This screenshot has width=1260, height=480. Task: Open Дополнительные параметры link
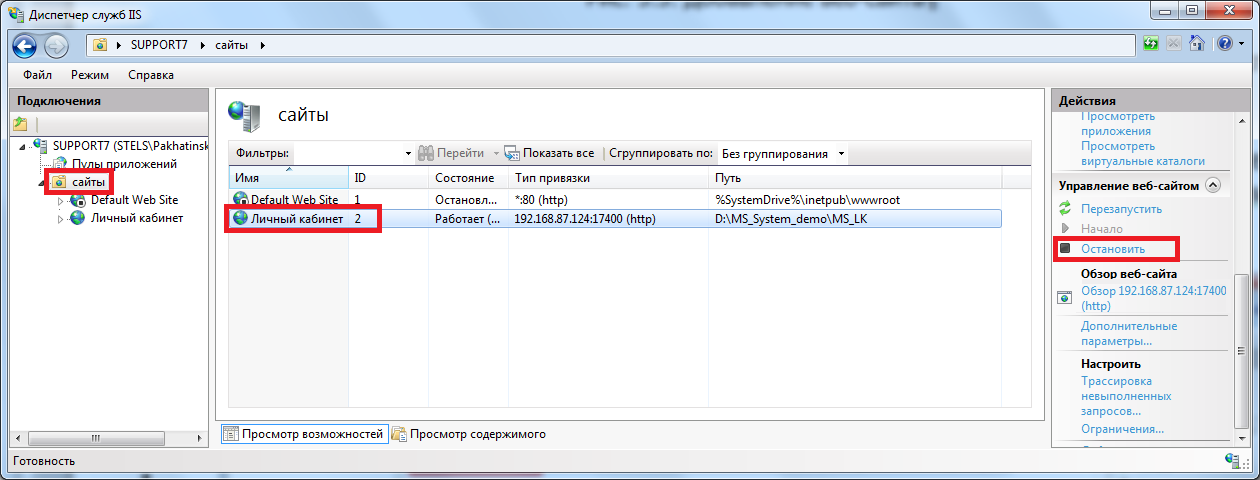[x=1129, y=334]
